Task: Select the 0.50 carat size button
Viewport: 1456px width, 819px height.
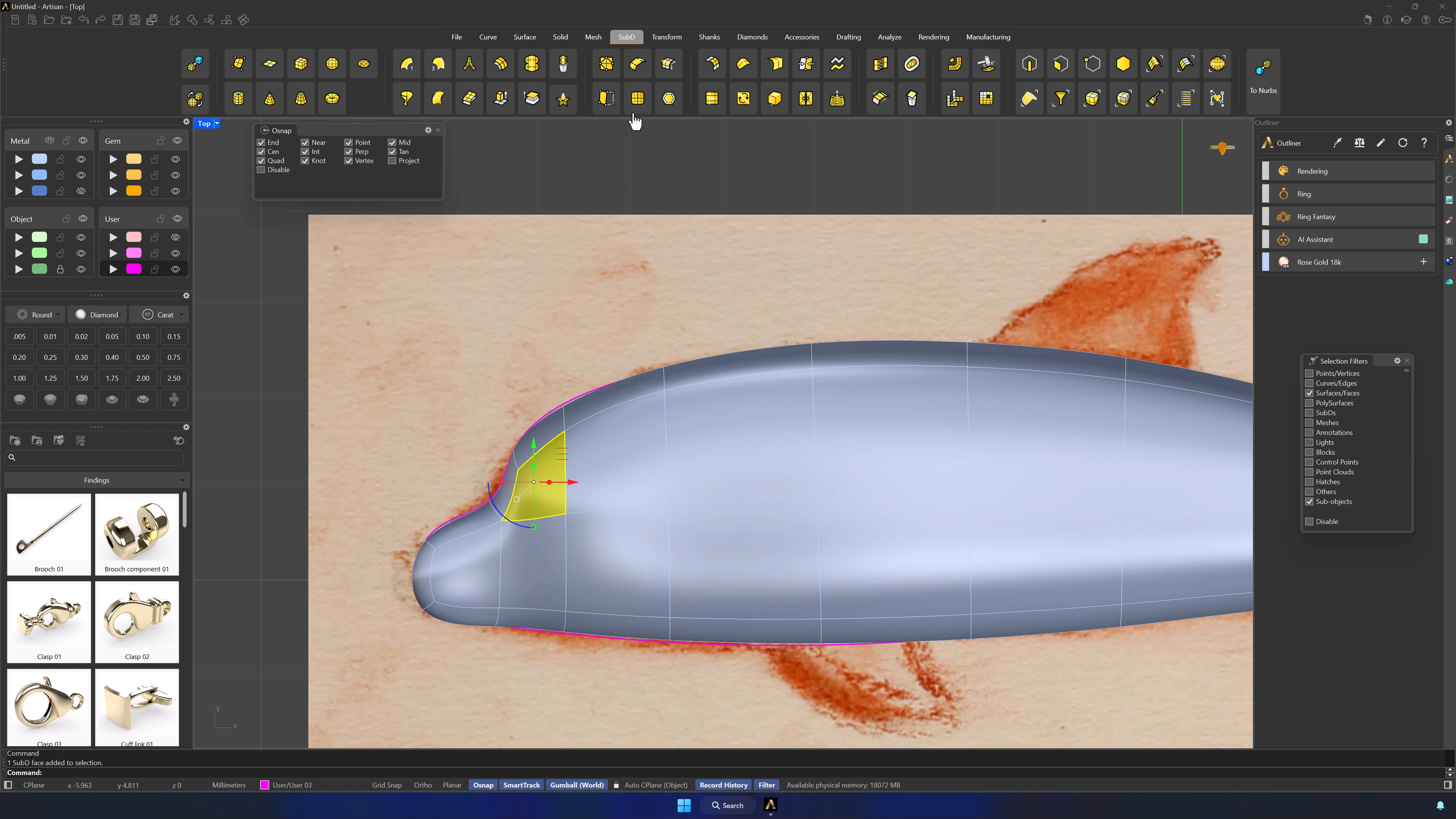Action: click(143, 357)
